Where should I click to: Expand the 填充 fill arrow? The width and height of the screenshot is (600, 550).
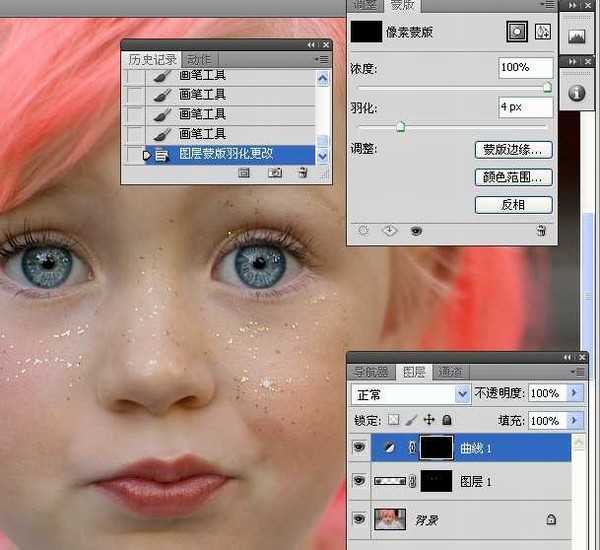tap(575, 421)
